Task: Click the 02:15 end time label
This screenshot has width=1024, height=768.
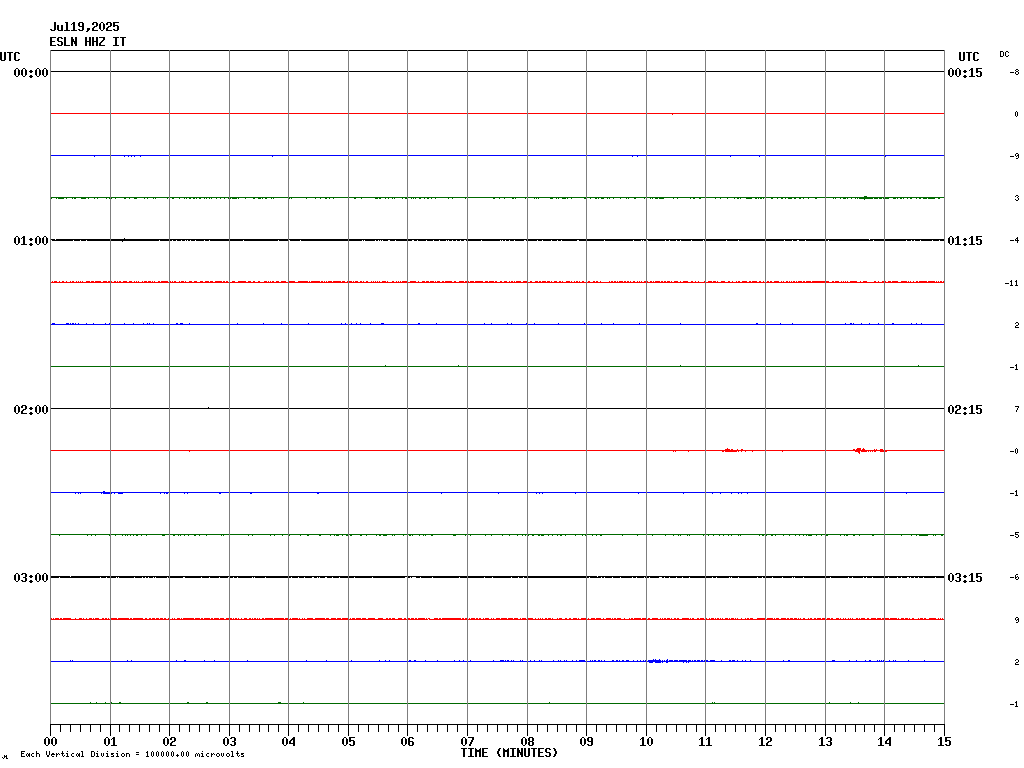Action: 965,409
